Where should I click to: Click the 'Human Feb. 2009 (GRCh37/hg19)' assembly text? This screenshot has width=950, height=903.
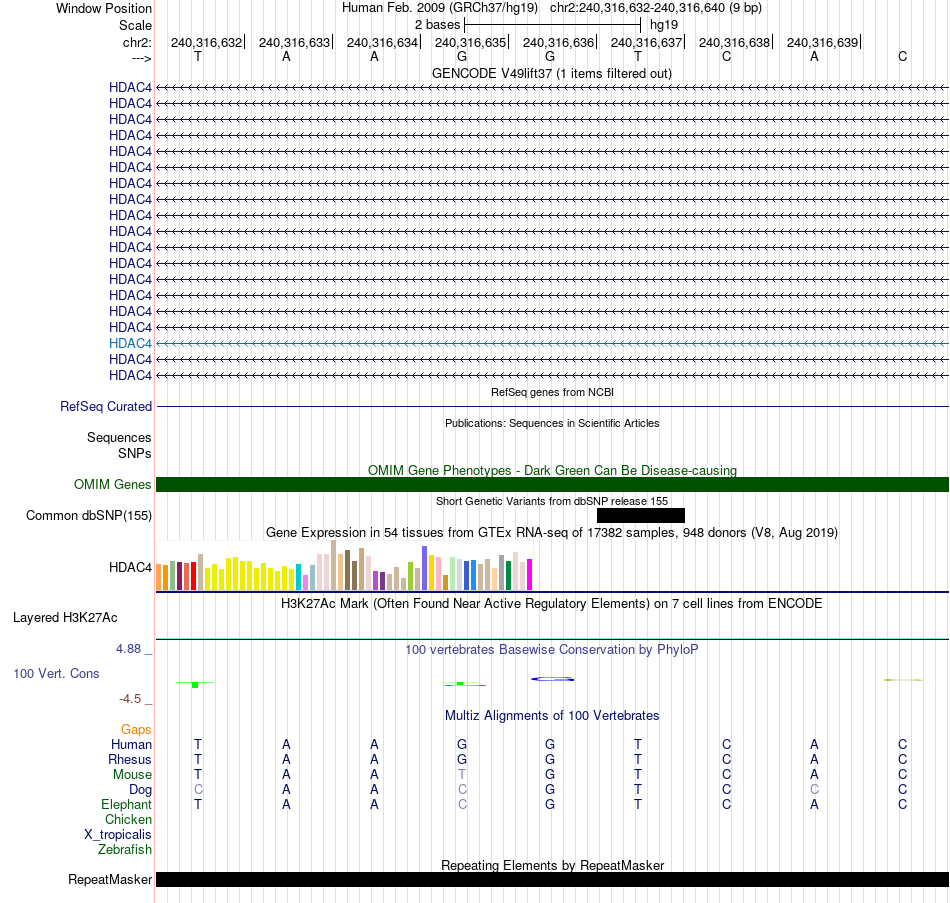pyautogui.click(x=440, y=8)
